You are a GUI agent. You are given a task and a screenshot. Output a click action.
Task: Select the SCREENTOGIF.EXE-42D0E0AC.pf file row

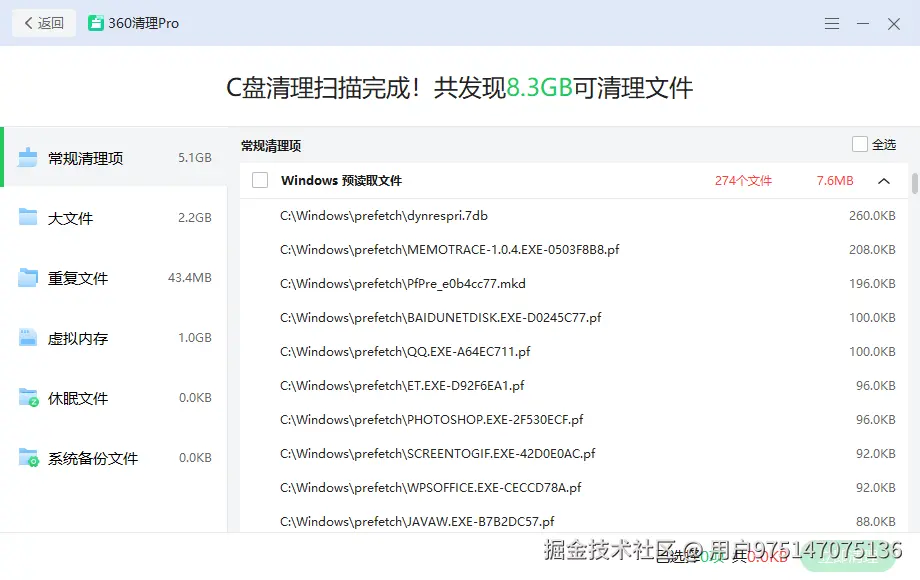574,454
